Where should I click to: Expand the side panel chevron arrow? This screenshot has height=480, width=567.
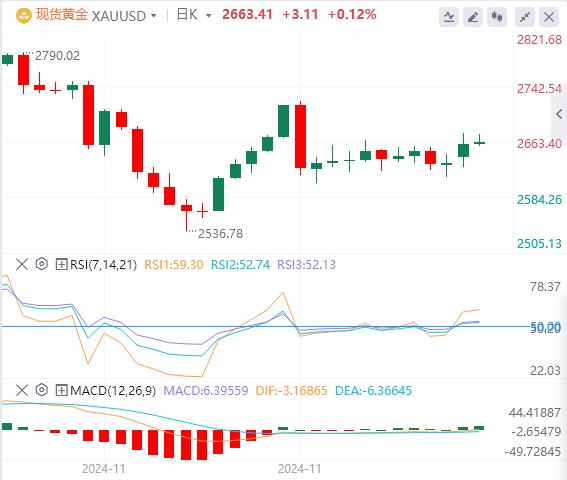coord(559,114)
